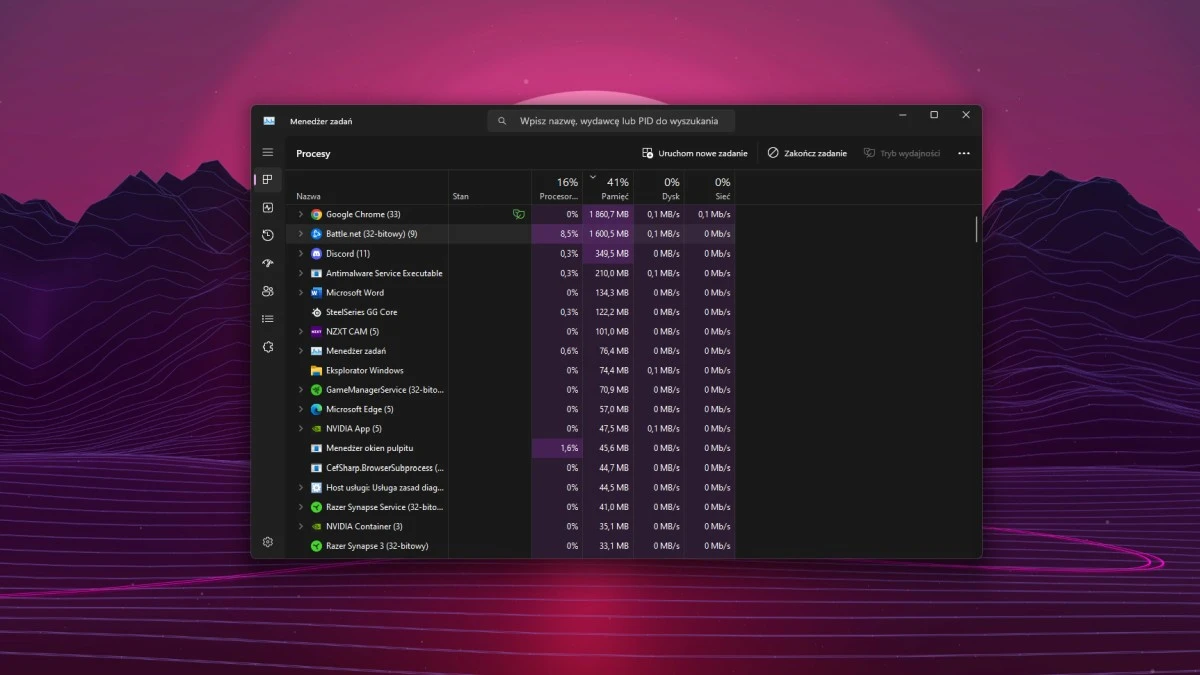This screenshot has width=1200, height=675.
Task: Collapse the Battle.net process group
Action: click(x=299, y=233)
